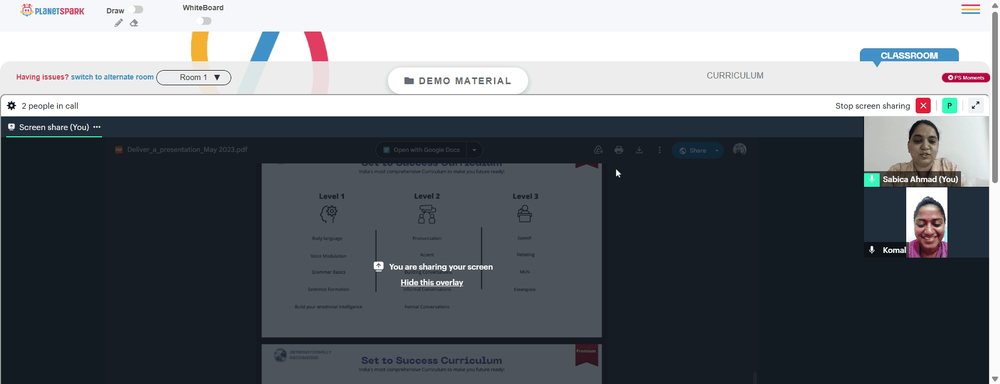Click the red stop screen sharing X
1000x384 pixels.
[923, 106]
